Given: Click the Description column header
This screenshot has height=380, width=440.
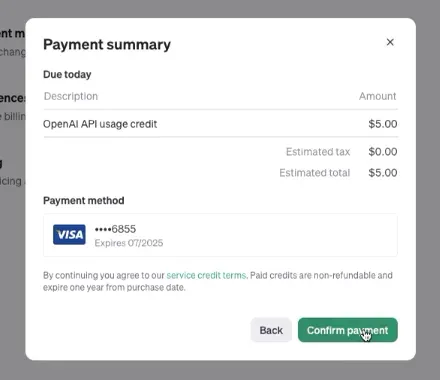Looking at the screenshot, I should click(x=71, y=96).
